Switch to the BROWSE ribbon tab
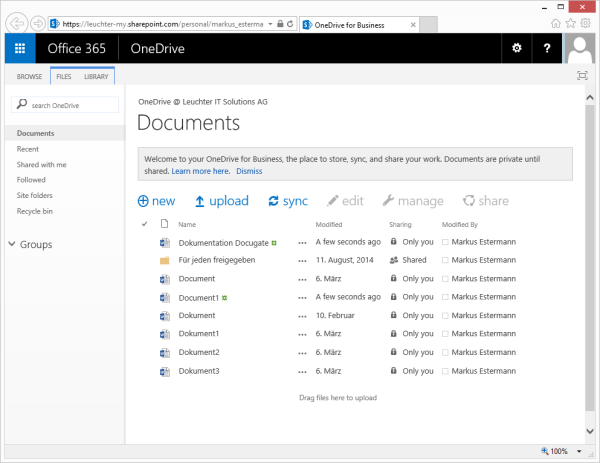600x463 pixels. pyautogui.click(x=29, y=77)
